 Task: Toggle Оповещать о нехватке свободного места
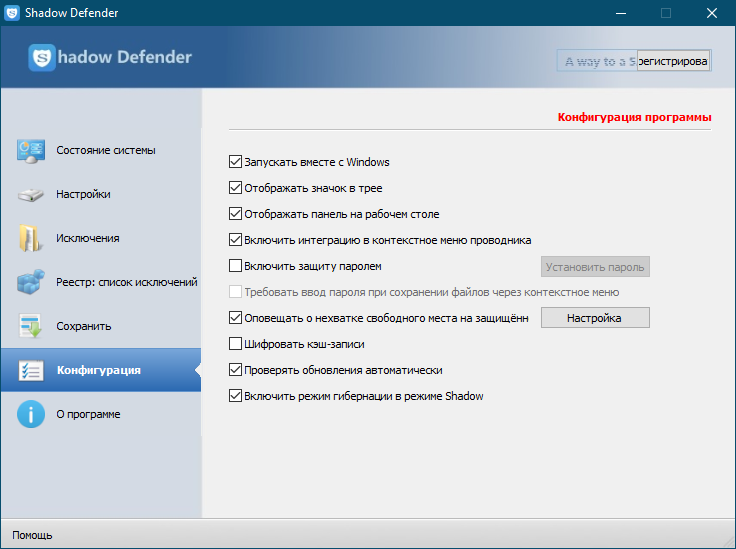[235, 318]
